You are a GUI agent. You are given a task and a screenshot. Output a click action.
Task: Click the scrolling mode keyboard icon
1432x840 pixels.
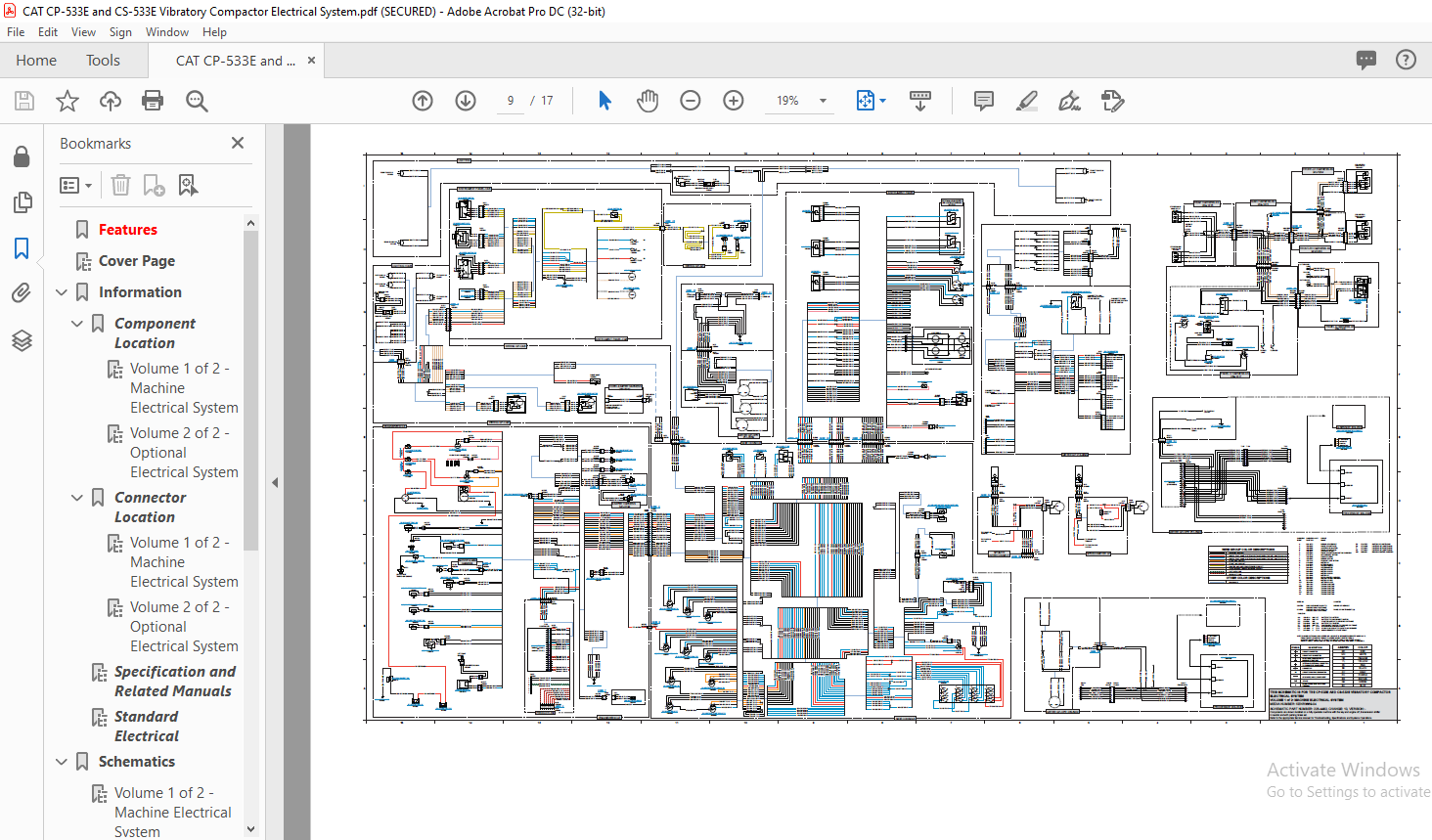click(x=920, y=101)
